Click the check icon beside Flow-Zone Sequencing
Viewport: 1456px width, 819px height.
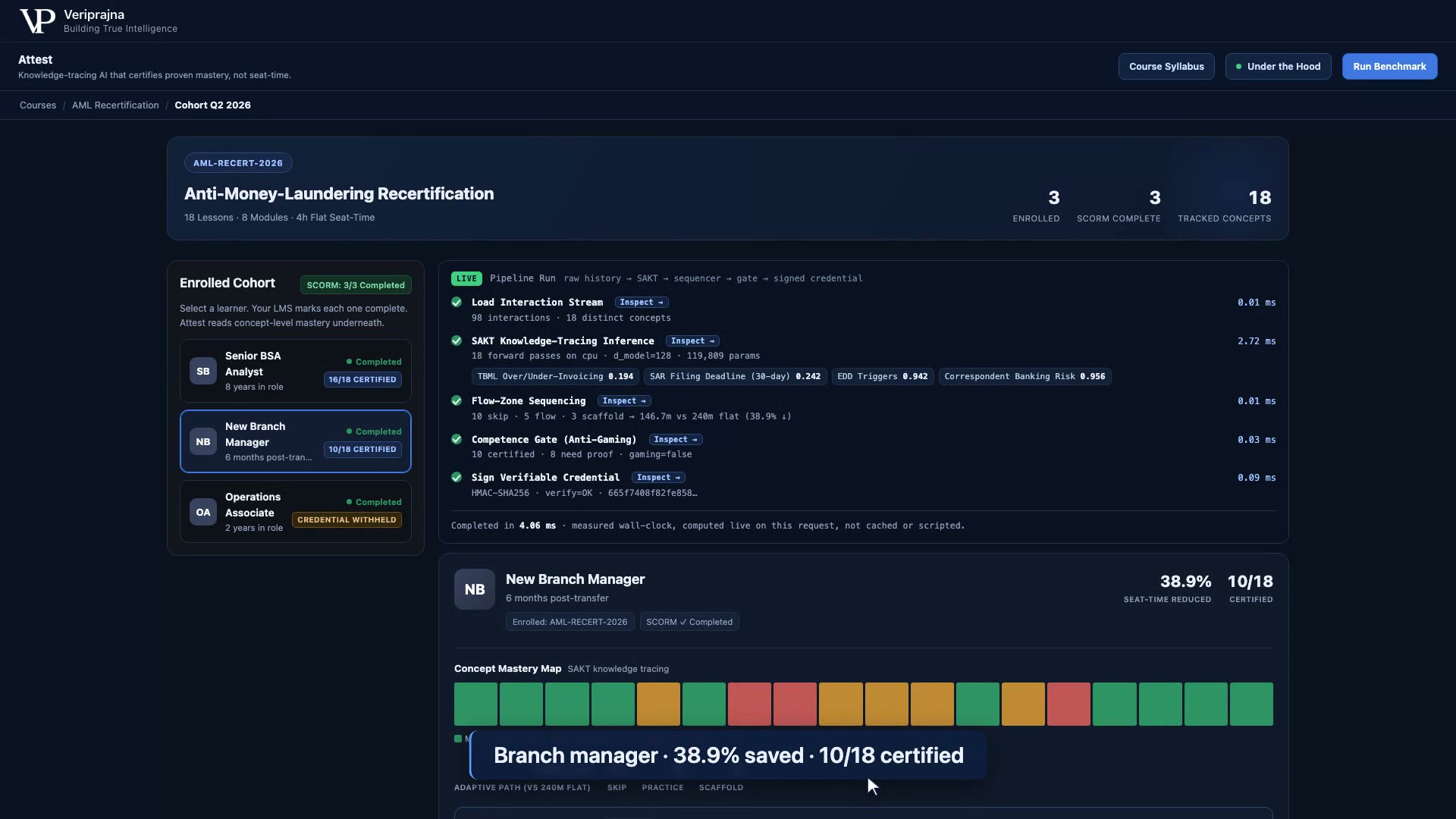point(457,400)
